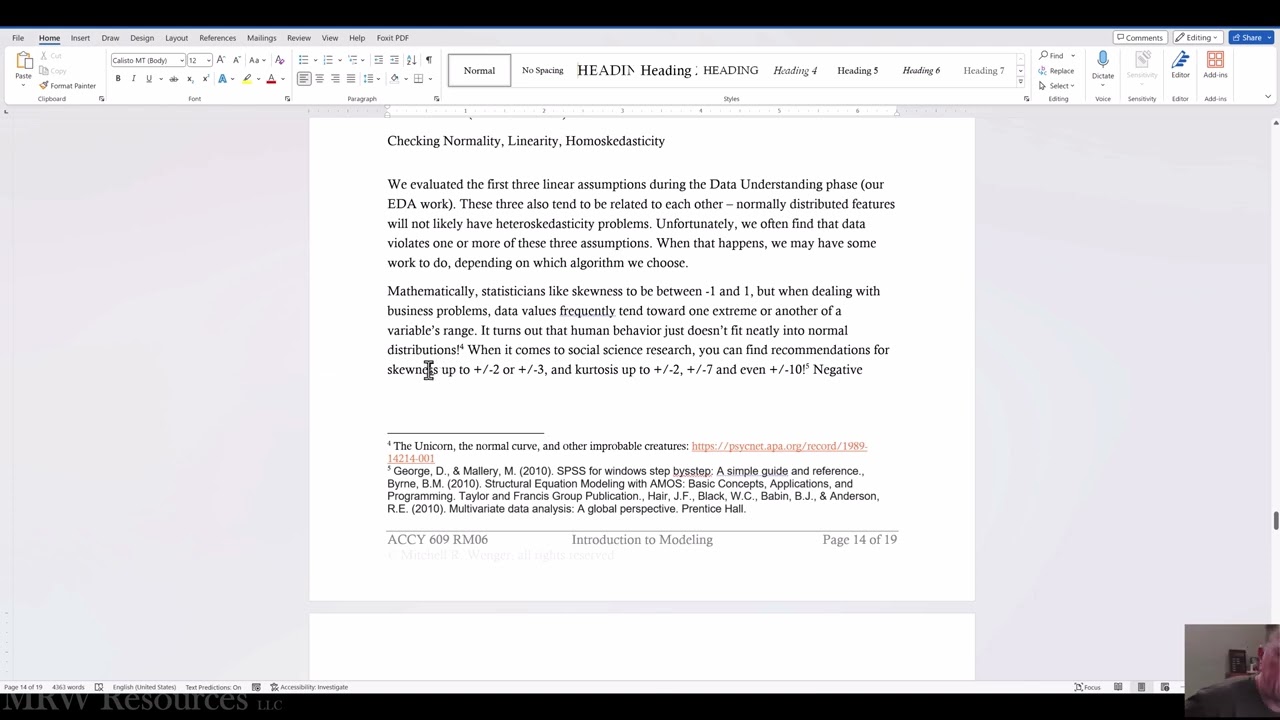The height and width of the screenshot is (720, 1280).
Task: Toggle Text Predictions On setting
Action: pyautogui.click(x=213, y=687)
